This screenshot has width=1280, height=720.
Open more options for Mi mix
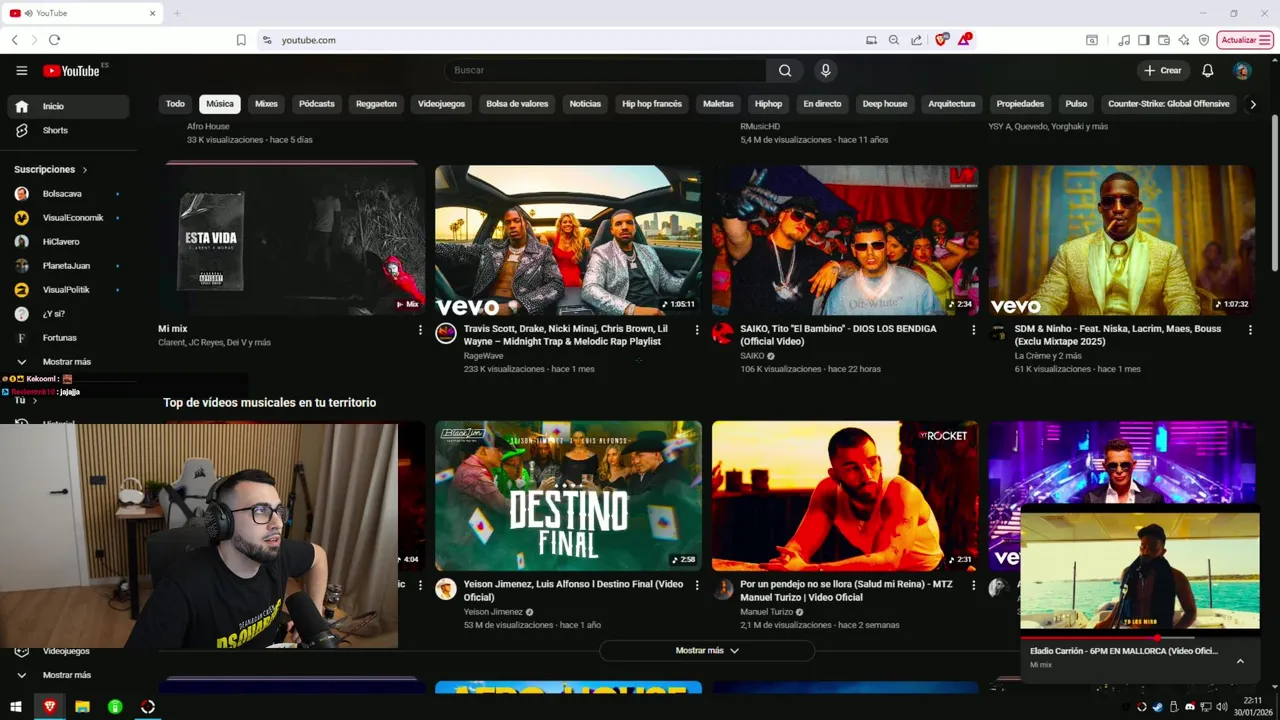[420, 330]
